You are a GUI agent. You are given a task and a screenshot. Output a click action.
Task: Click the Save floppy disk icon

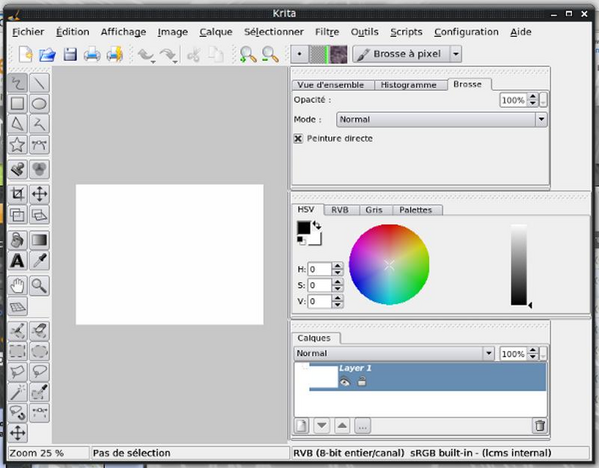coord(70,55)
